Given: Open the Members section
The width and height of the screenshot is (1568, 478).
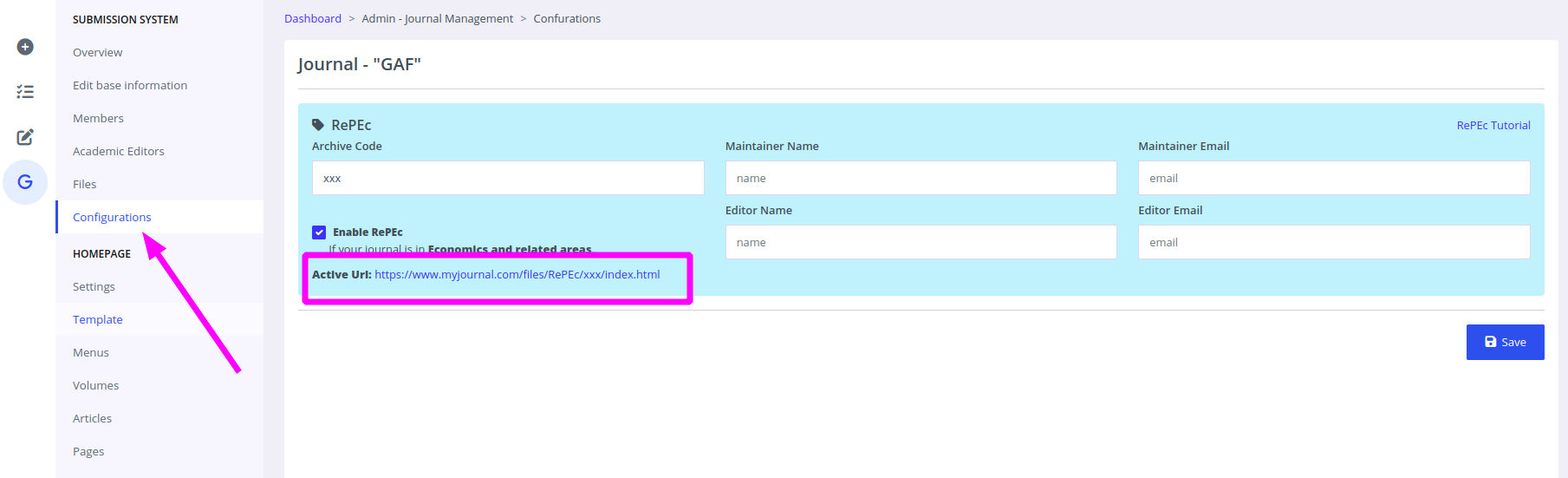Looking at the screenshot, I should coord(98,119).
